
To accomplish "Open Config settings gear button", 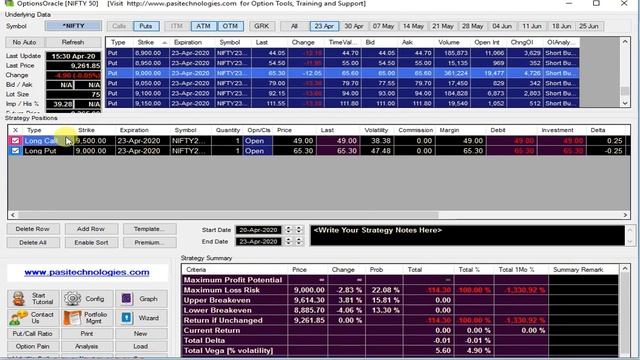I will 87,299.
